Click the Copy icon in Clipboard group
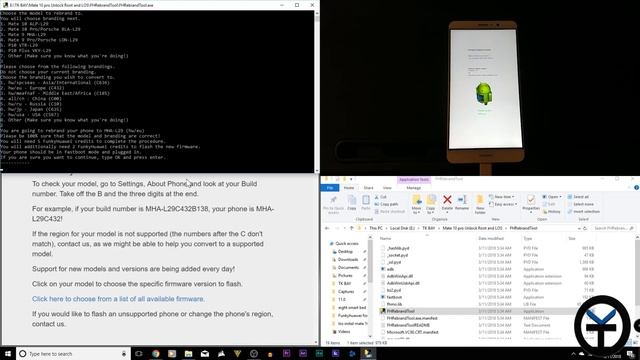The height and width of the screenshot is (360, 640). pos(351,203)
